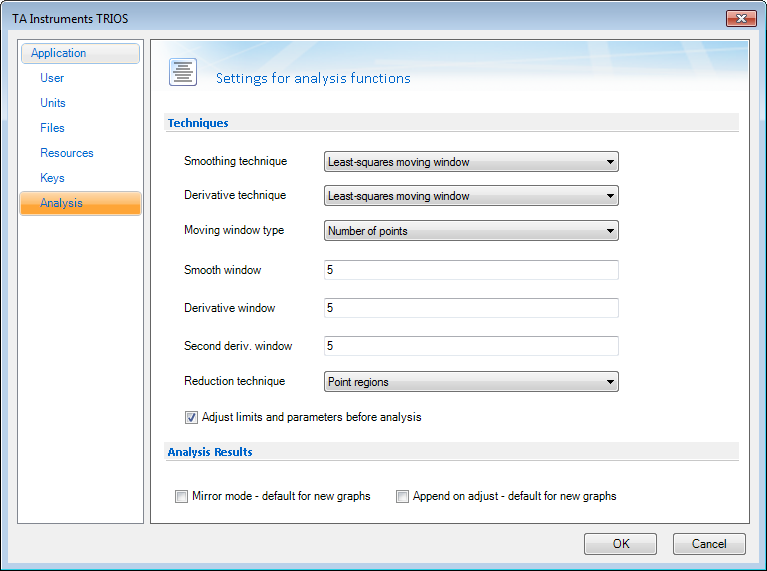Screen dimensions: 767x571
Task: Enable Mirror mode default for new graphs
Action: [x=181, y=497]
